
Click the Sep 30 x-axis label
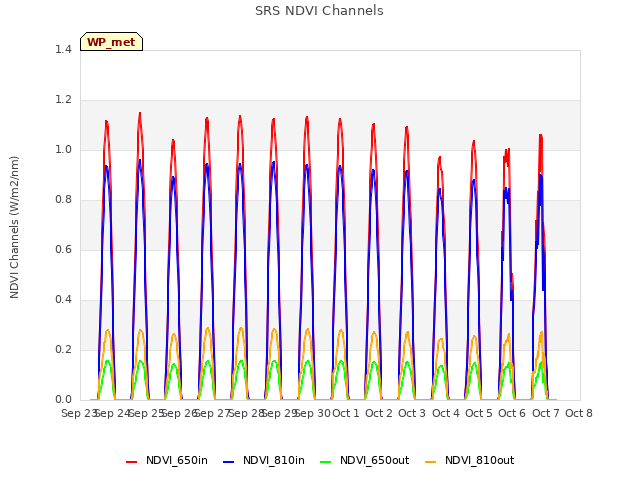312,413
